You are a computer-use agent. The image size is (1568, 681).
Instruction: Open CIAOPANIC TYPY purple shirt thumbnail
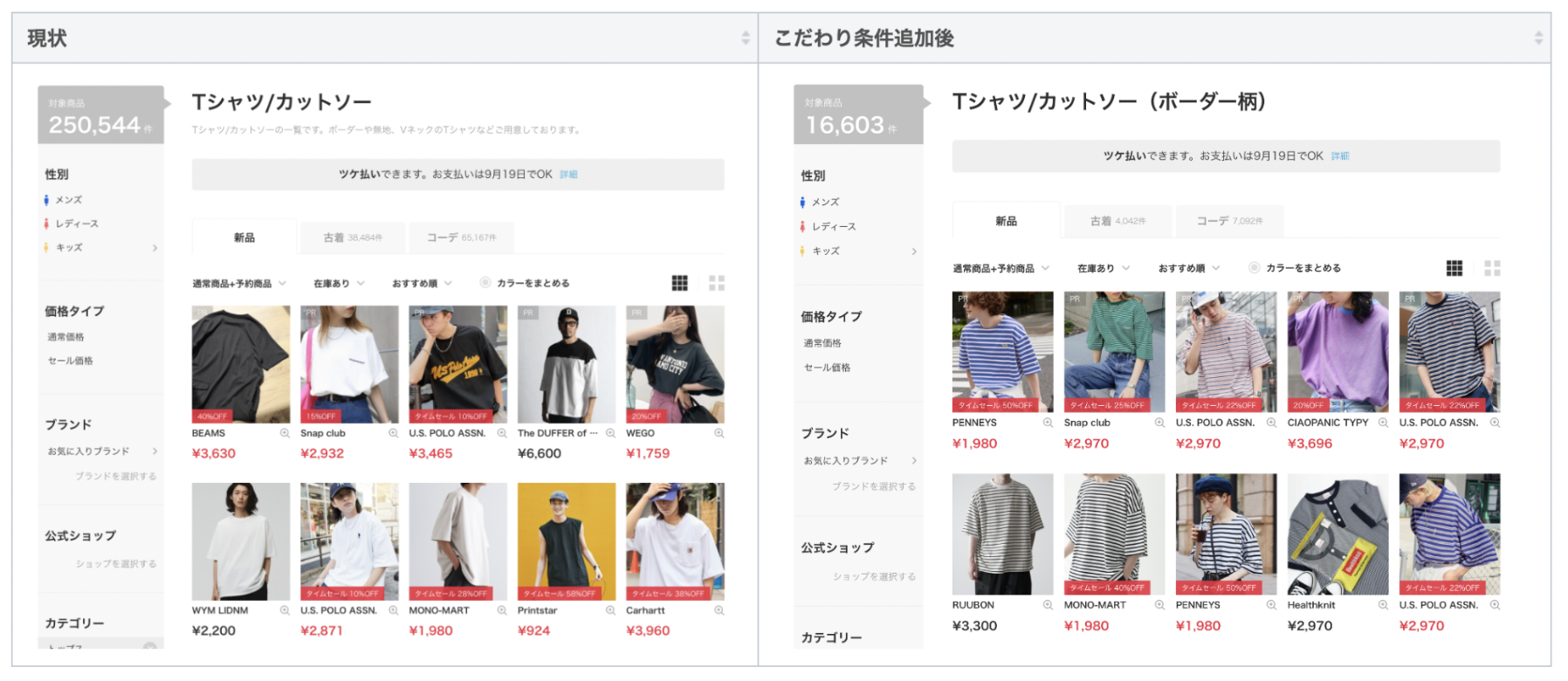coord(1338,352)
